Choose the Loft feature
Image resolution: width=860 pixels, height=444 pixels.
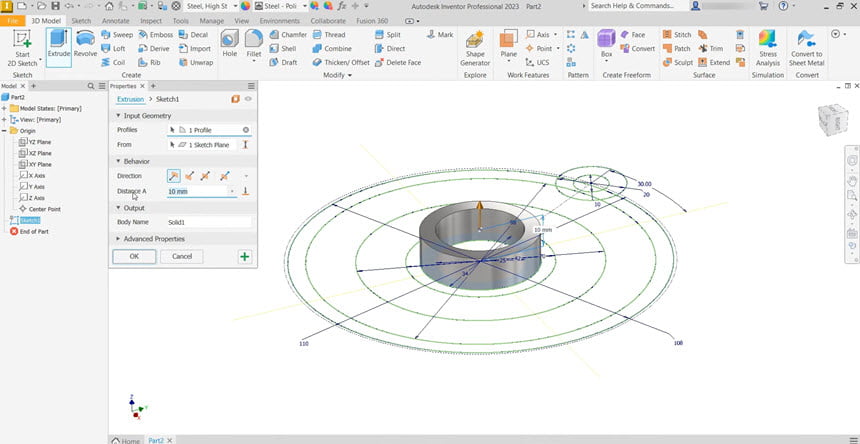point(114,48)
